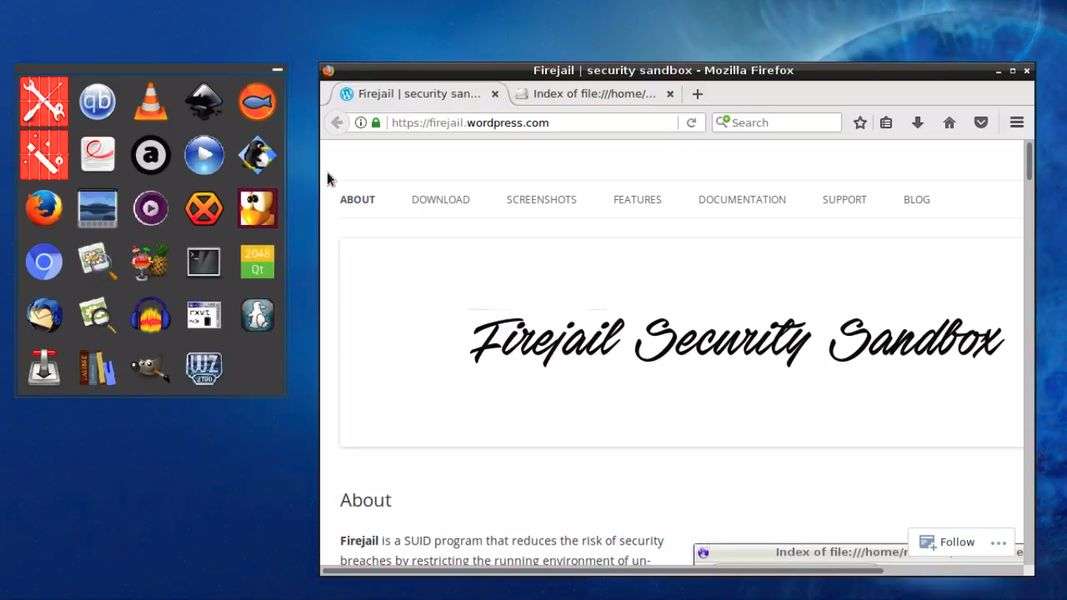
Task: Launch the white penguin on teal tile
Action: 257,315
